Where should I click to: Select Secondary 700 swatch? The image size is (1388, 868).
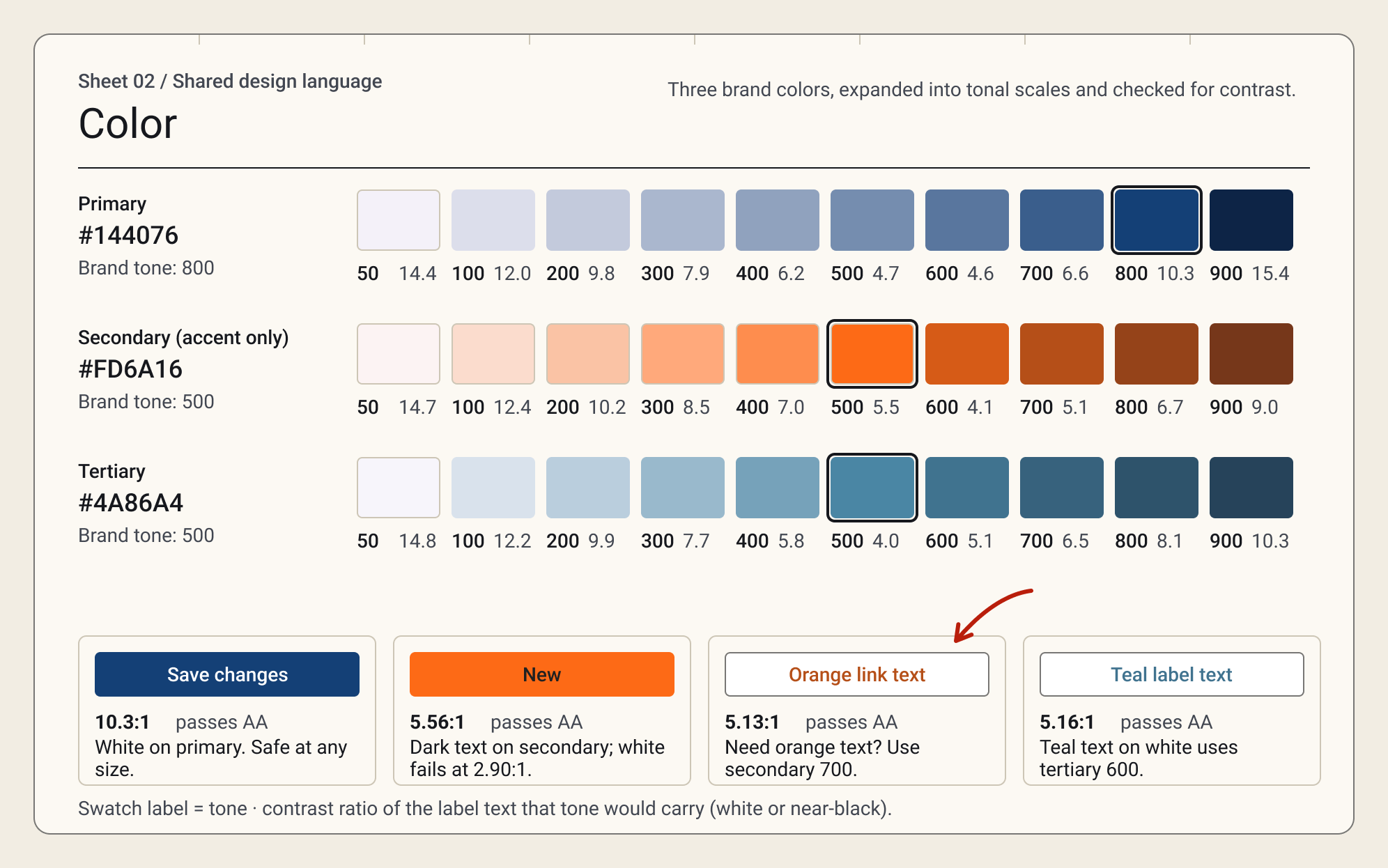pyautogui.click(x=1062, y=354)
